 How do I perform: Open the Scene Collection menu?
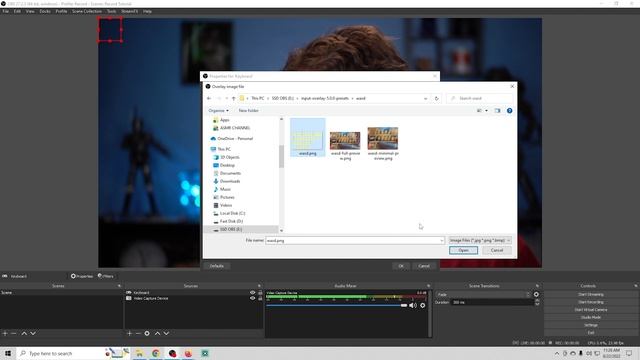click(x=87, y=11)
